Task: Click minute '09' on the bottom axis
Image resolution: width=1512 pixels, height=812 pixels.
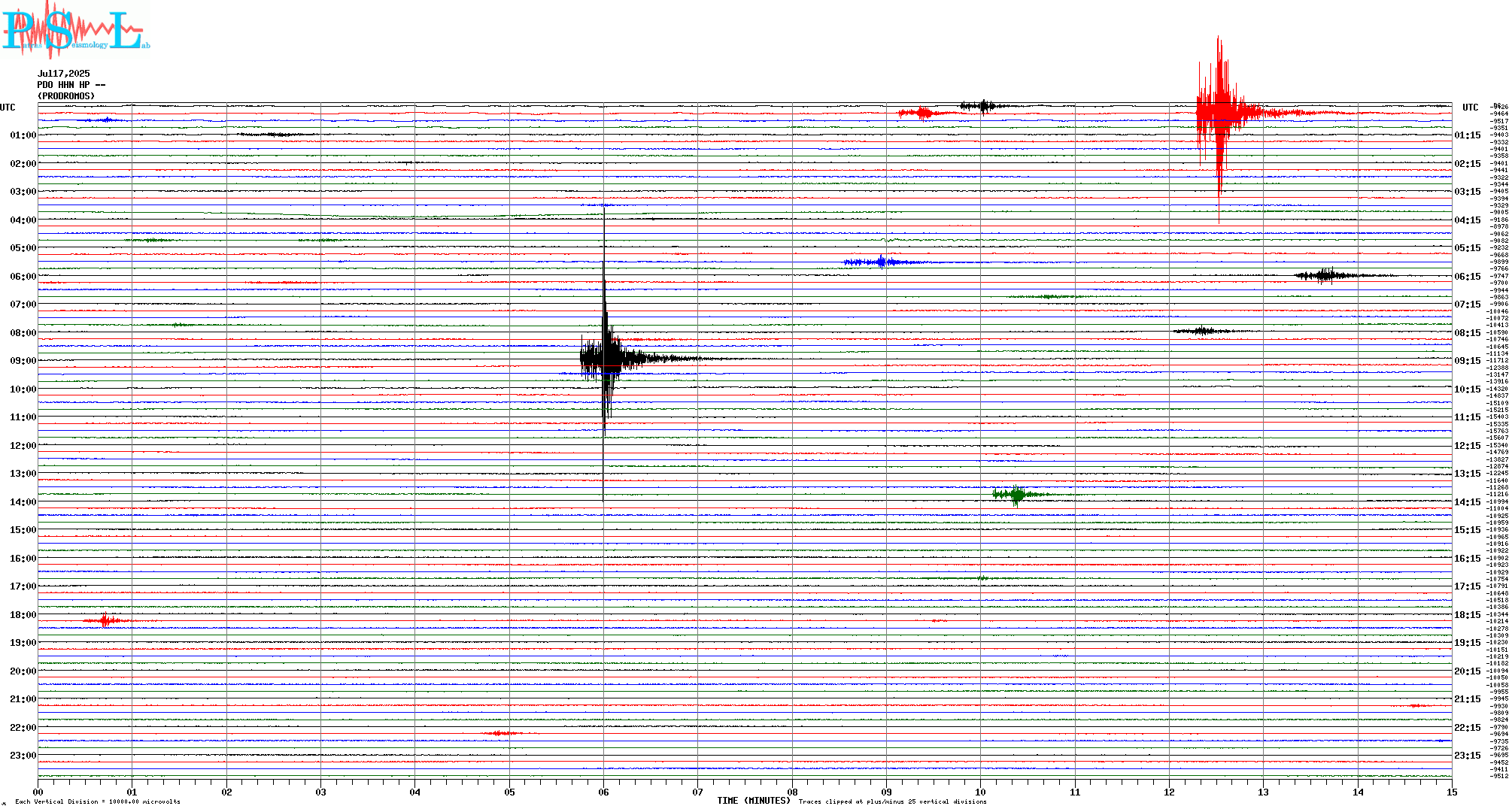Action: [x=886, y=792]
